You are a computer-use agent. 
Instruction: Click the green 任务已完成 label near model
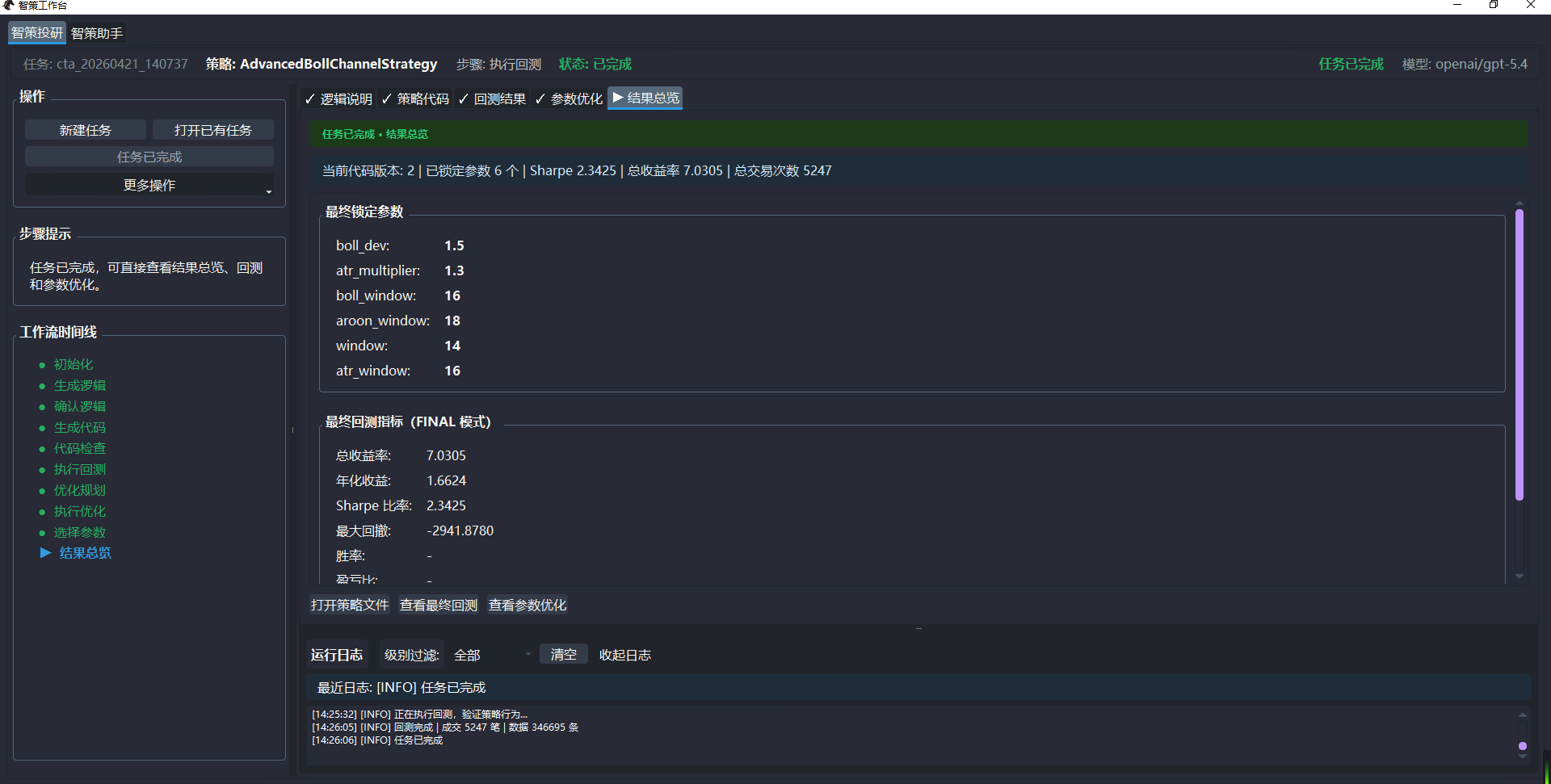click(1351, 64)
